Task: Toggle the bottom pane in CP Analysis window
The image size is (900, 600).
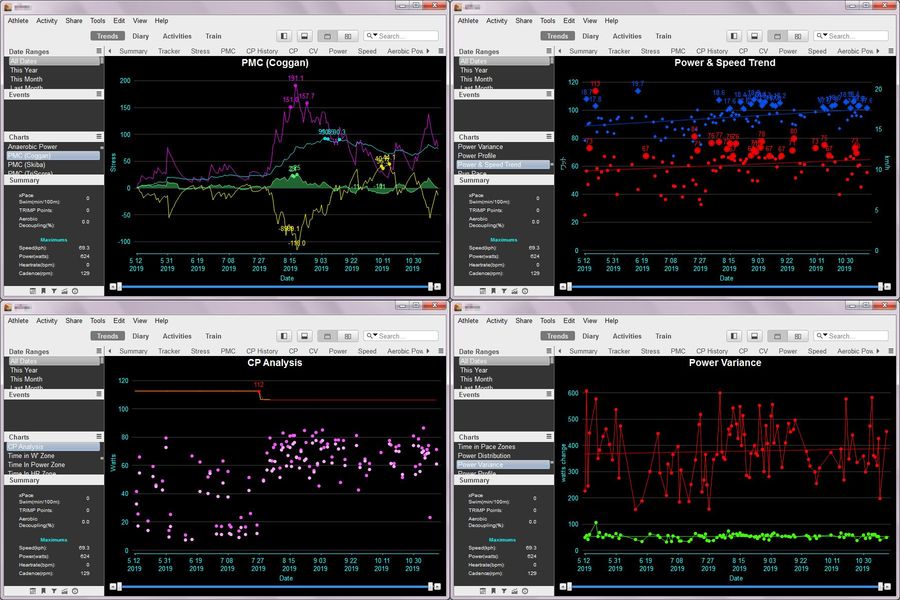Action: pyautogui.click(x=304, y=336)
